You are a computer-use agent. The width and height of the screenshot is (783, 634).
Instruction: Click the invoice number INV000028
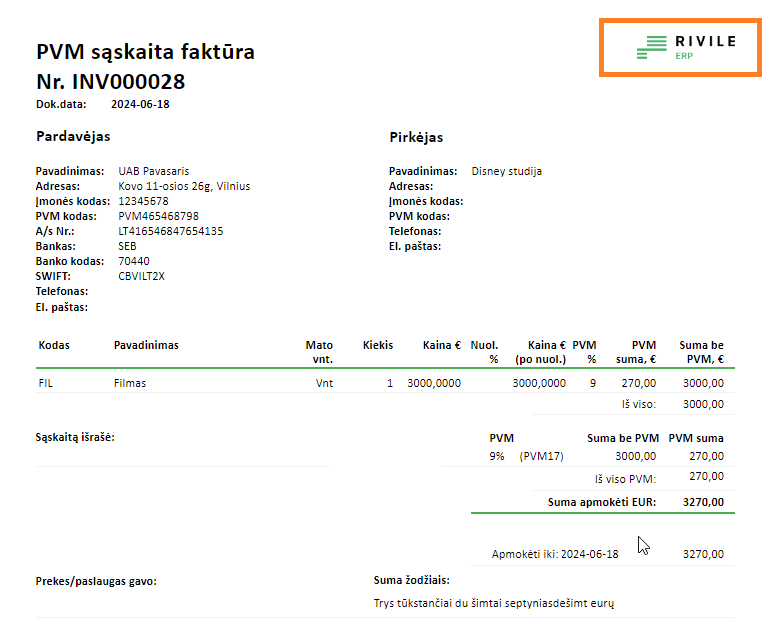point(110,82)
